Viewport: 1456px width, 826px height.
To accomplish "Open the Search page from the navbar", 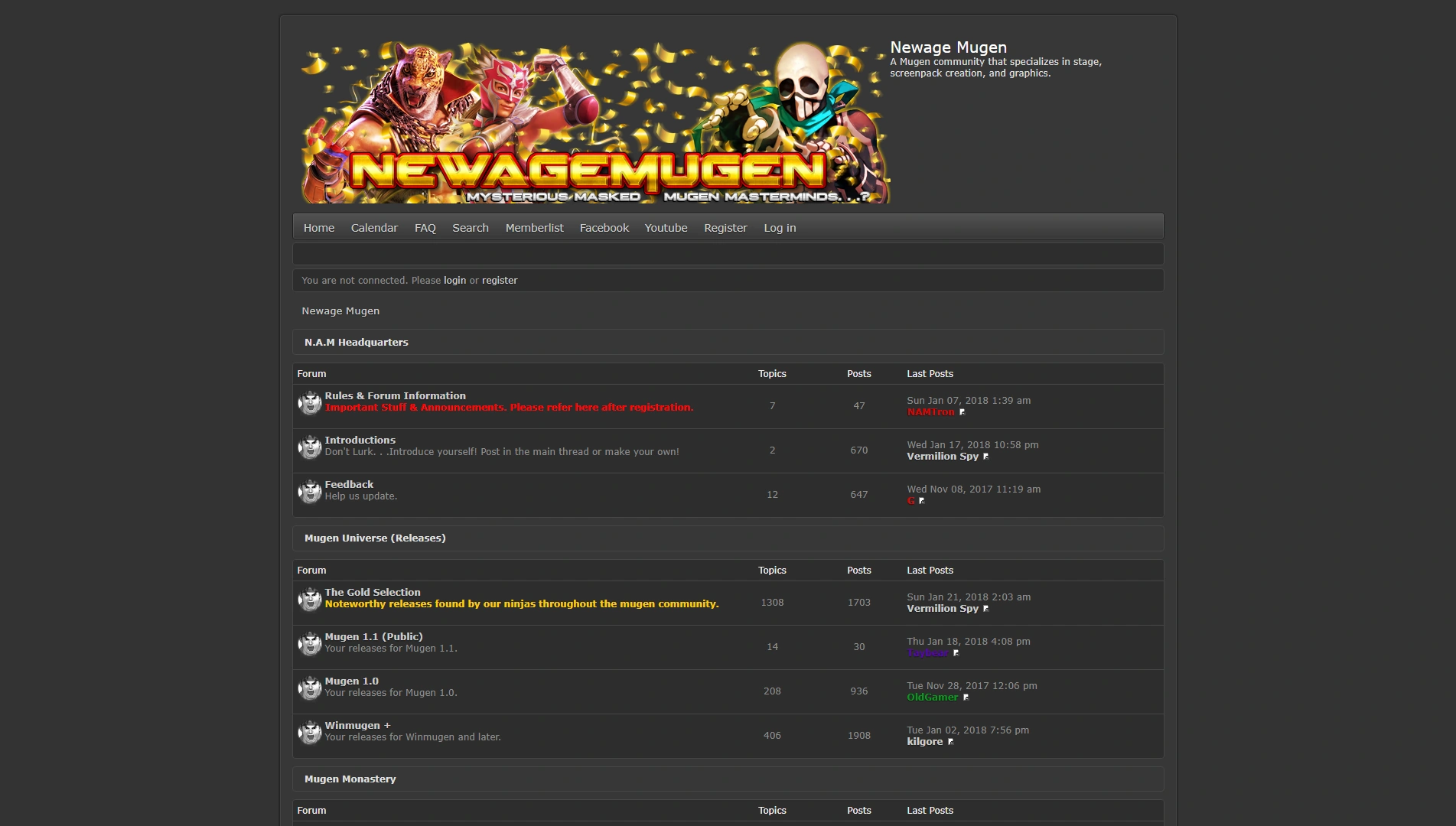I will point(470,227).
